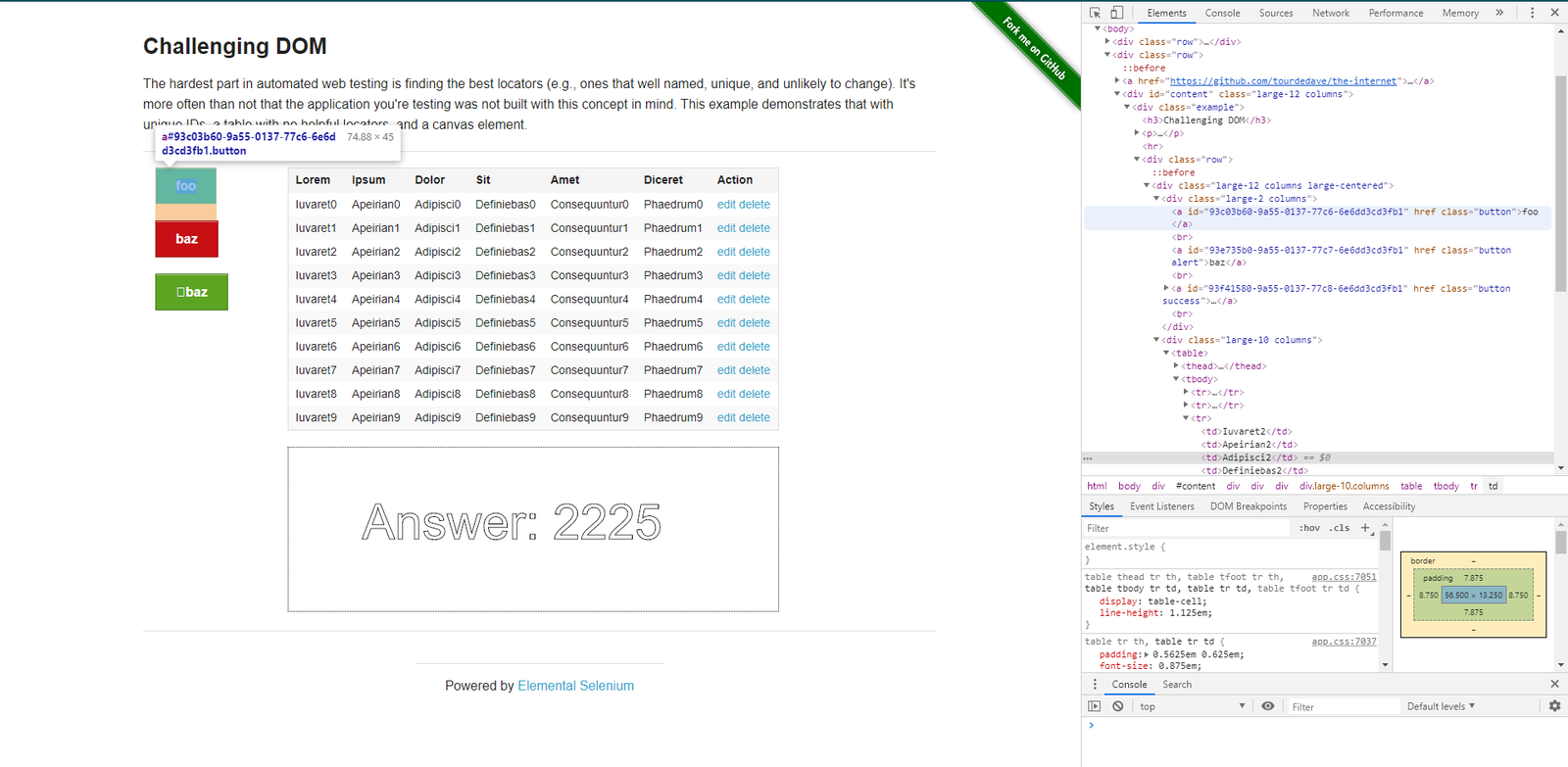The width and height of the screenshot is (1568, 767).
Task: Select #content in the breadcrumb bar
Action: 1196,486
